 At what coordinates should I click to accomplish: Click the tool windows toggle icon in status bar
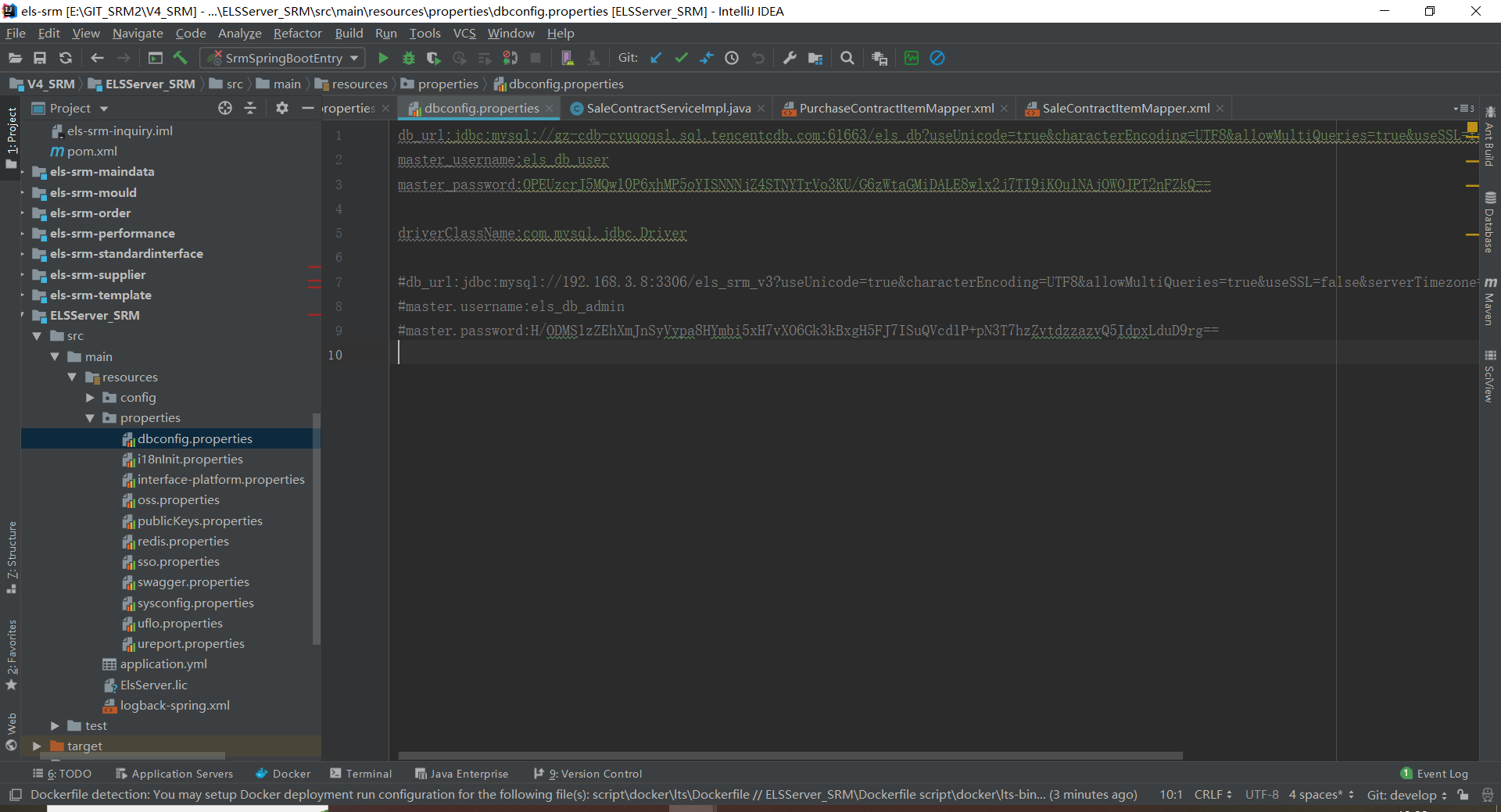(15, 795)
